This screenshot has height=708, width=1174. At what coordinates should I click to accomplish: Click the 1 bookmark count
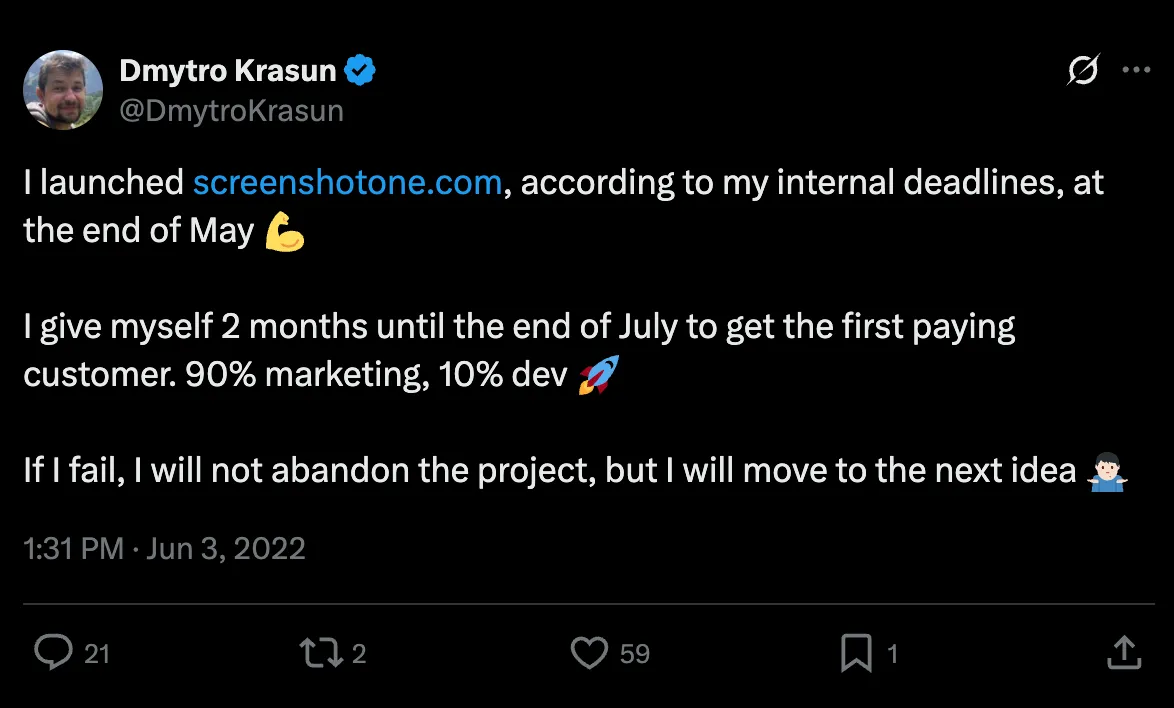pyautogui.click(x=893, y=652)
